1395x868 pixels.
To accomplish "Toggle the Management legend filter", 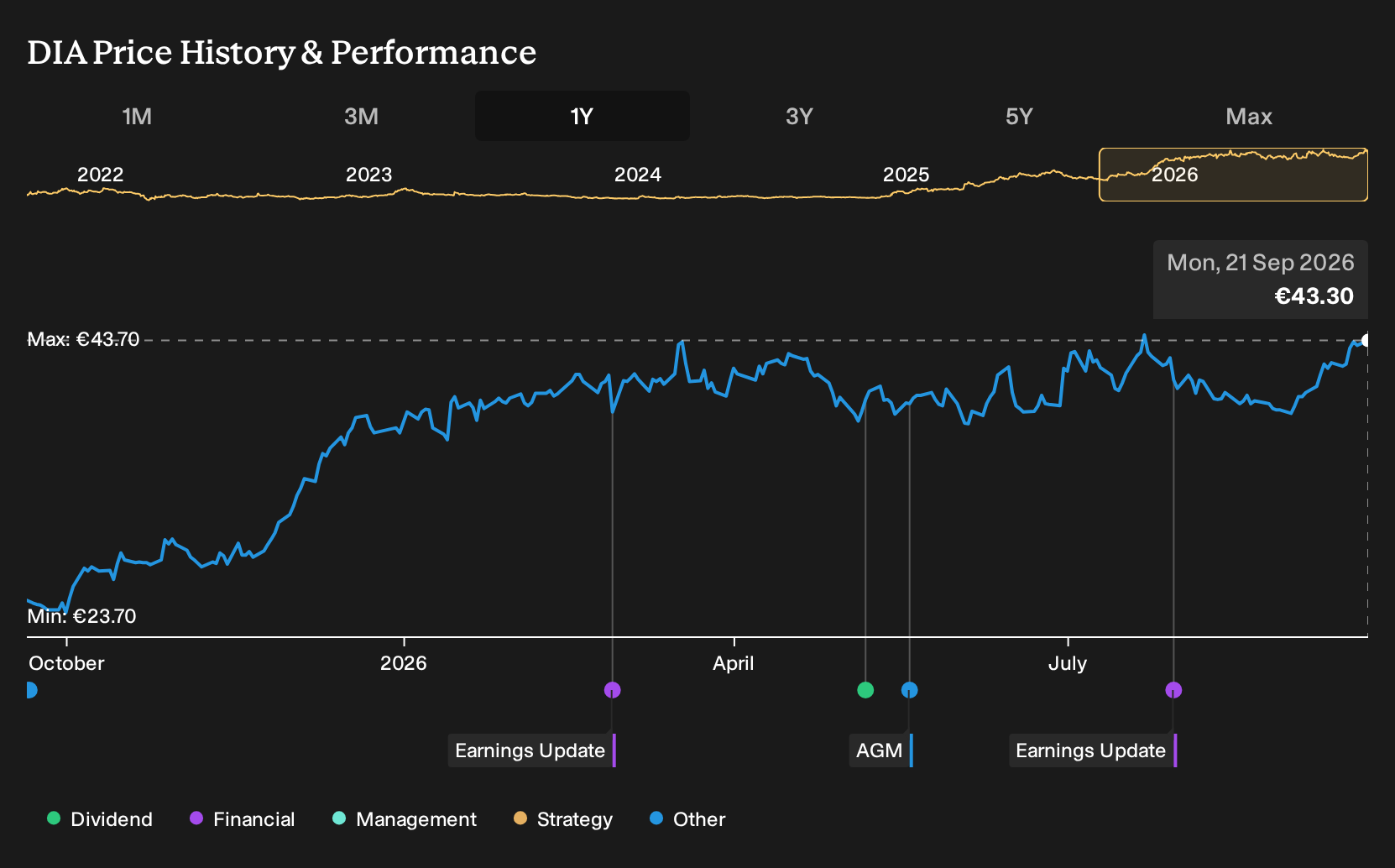I will pyautogui.click(x=405, y=819).
